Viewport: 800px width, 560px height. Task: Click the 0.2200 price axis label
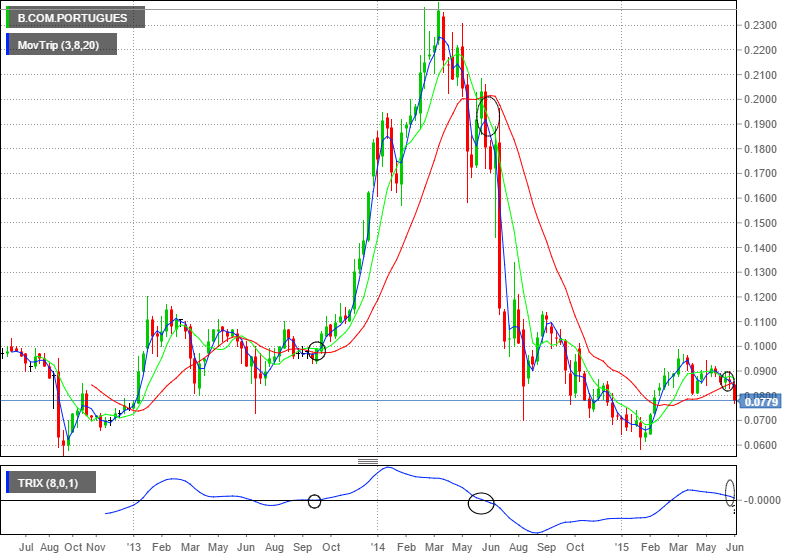tap(760, 50)
